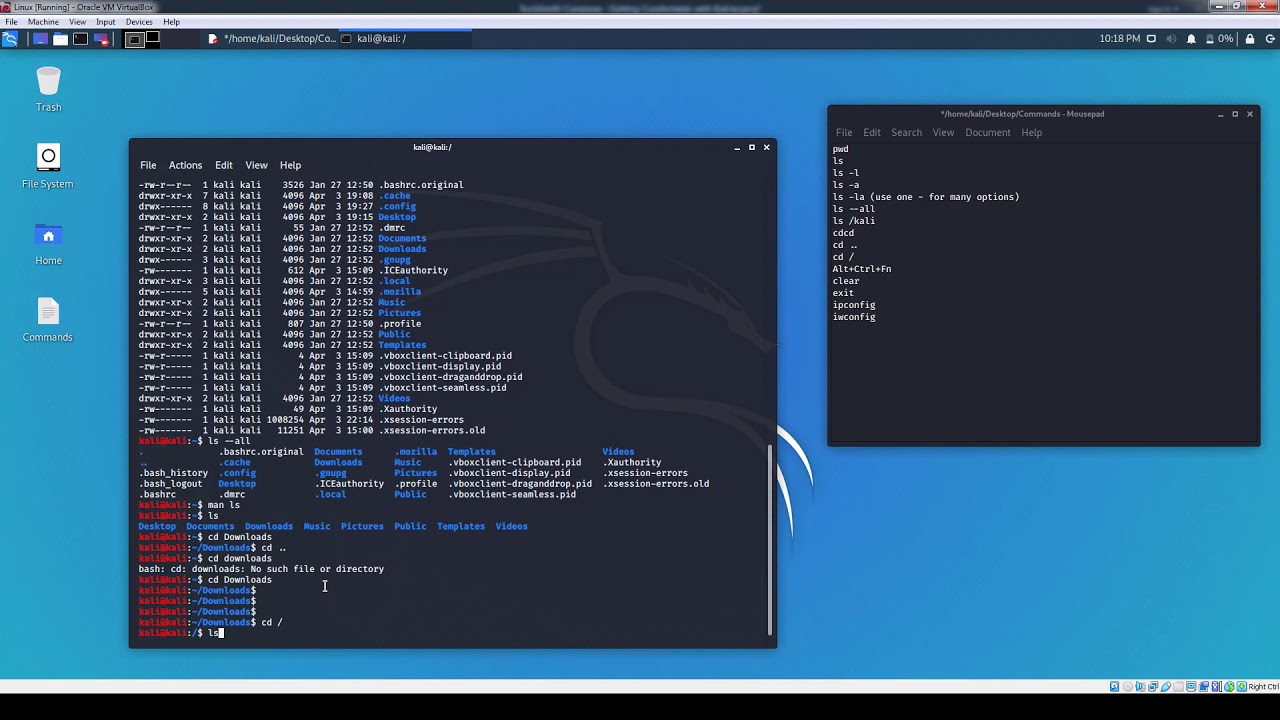Click the 10:18 PM clock in panel
This screenshot has width=1280, height=720.
click(1119, 39)
